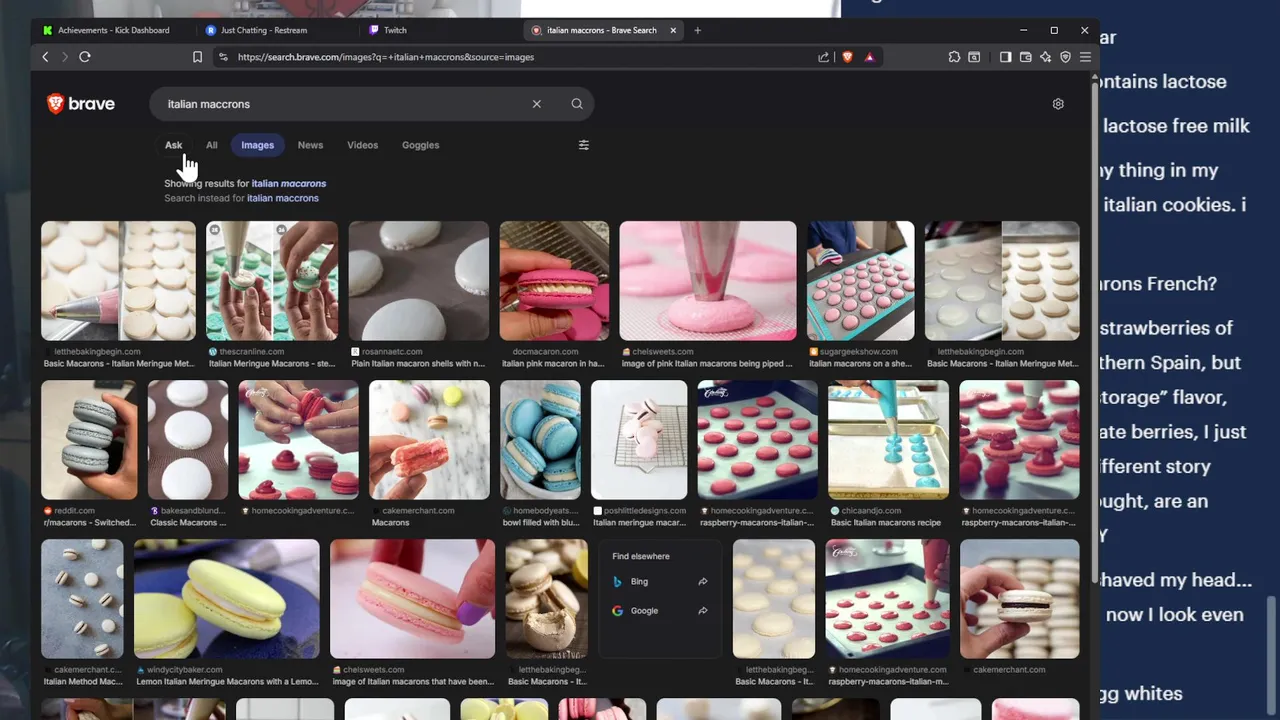Image resolution: width=1280 pixels, height=720 pixels.
Task: Open sugargeekshow.com macarons on sheet image
Action: (861, 281)
